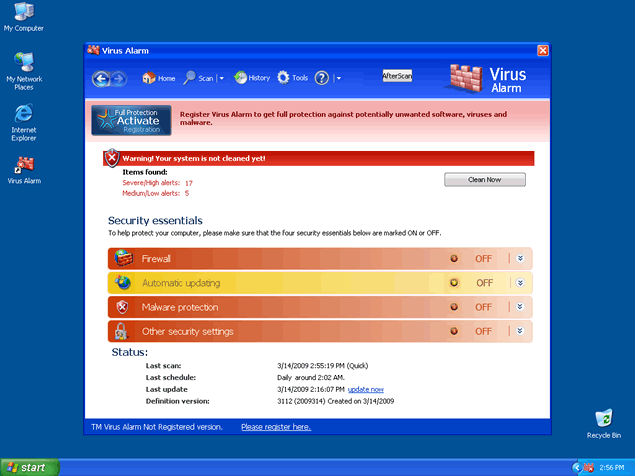This screenshot has width=635, height=476.
Task: Click the Virus Alarm desktop shortcut icon
Action: click(x=24, y=166)
